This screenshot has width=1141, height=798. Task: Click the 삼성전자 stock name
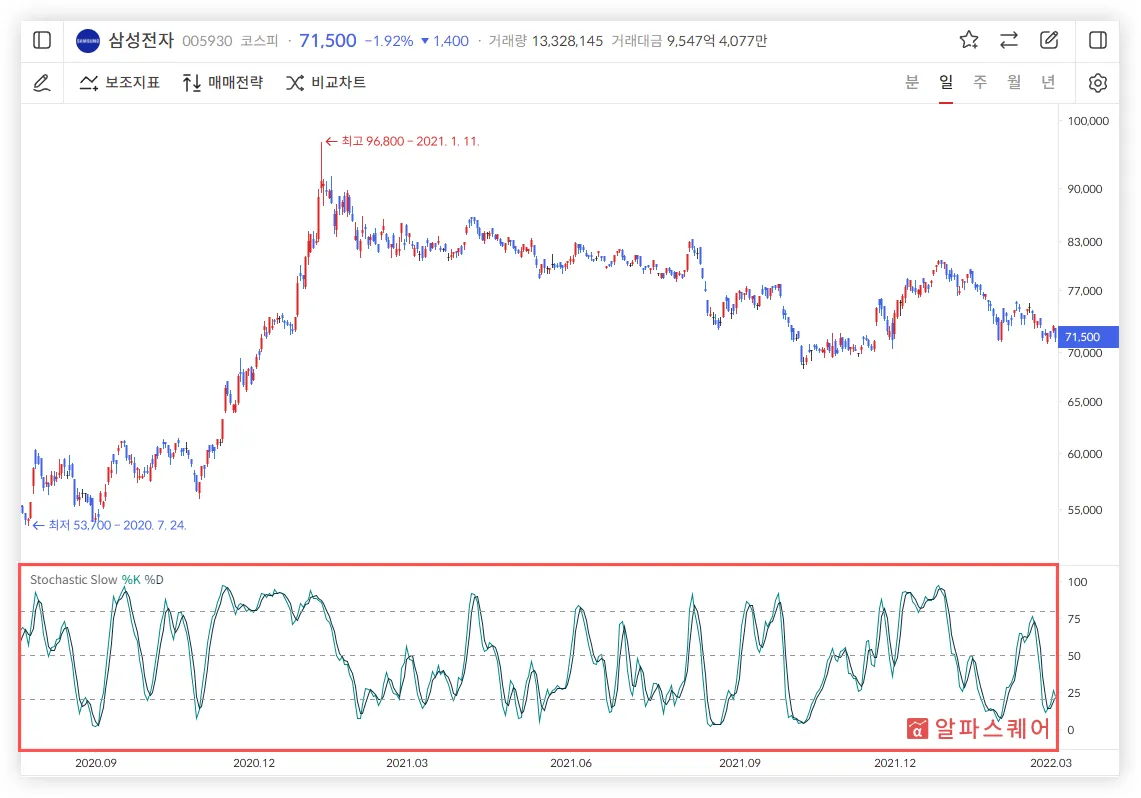tap(141, 40)
